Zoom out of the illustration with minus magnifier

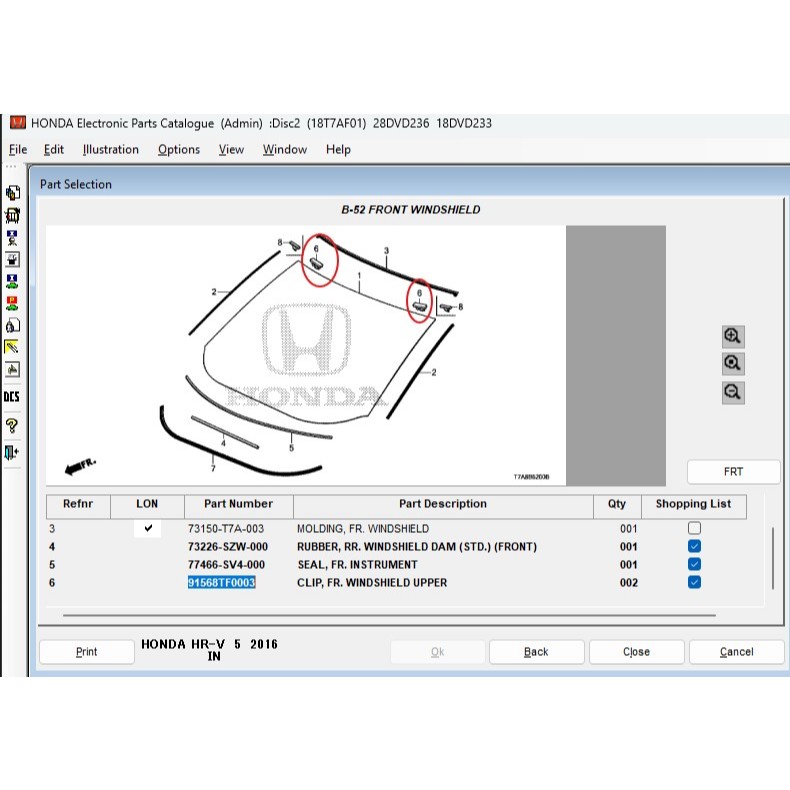(x=733, y=392)
